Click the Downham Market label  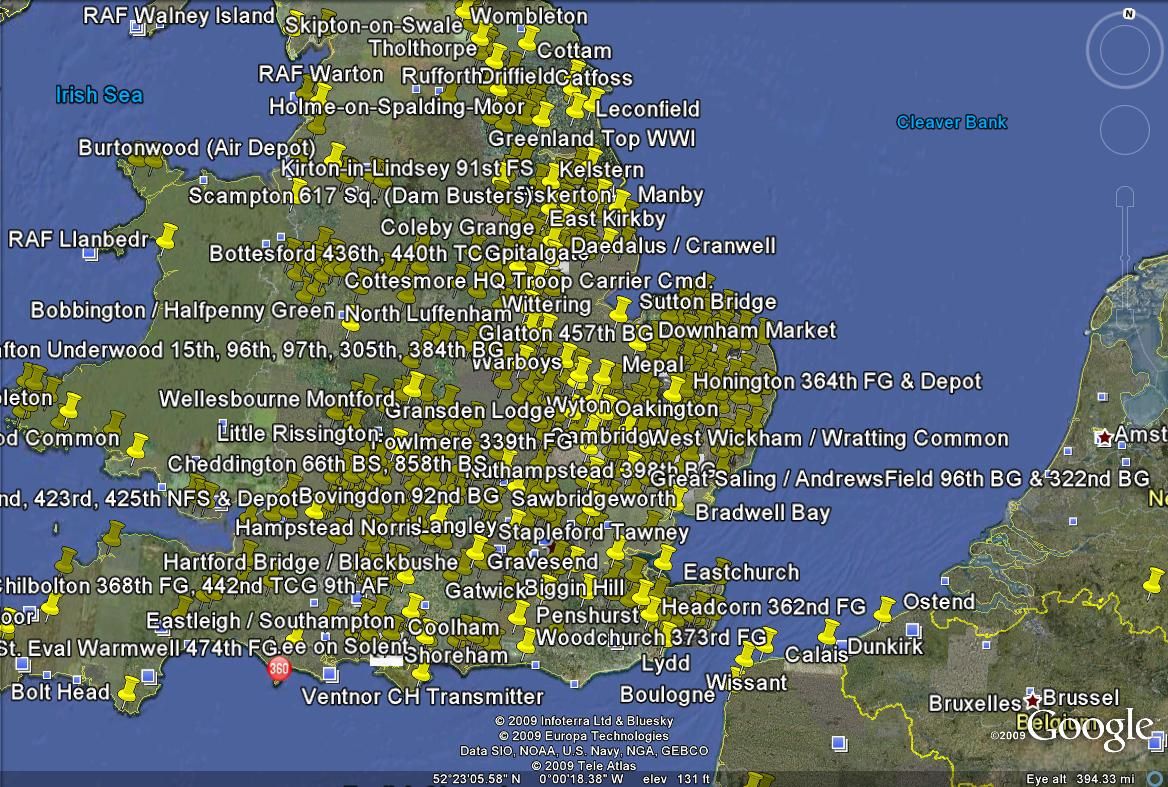(x=747, y=330)
